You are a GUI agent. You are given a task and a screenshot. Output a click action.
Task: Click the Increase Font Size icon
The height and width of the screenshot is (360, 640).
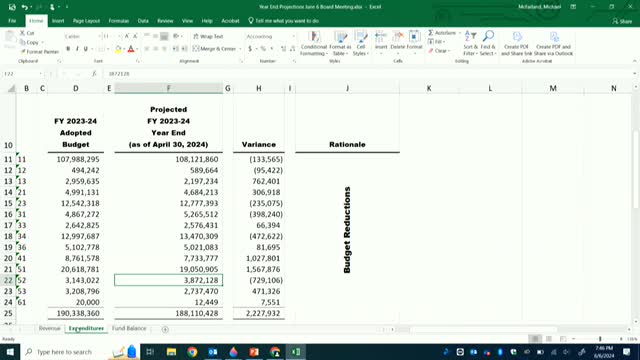click(x=127, y=36)
